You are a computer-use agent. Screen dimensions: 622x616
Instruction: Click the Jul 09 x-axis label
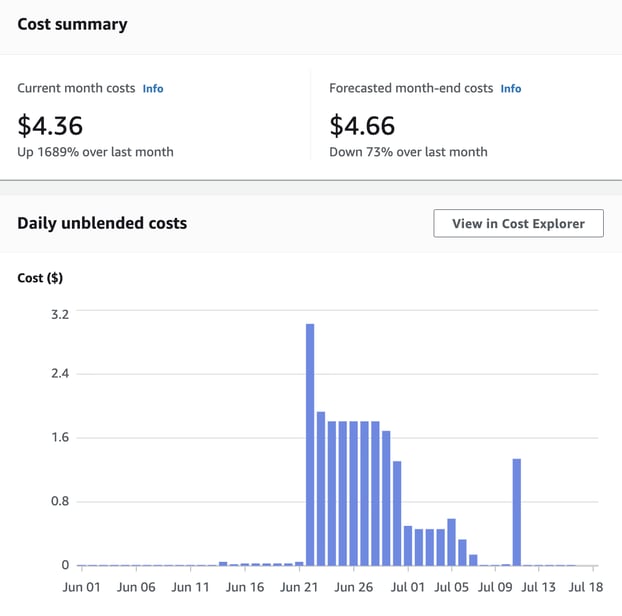[495, 587]
